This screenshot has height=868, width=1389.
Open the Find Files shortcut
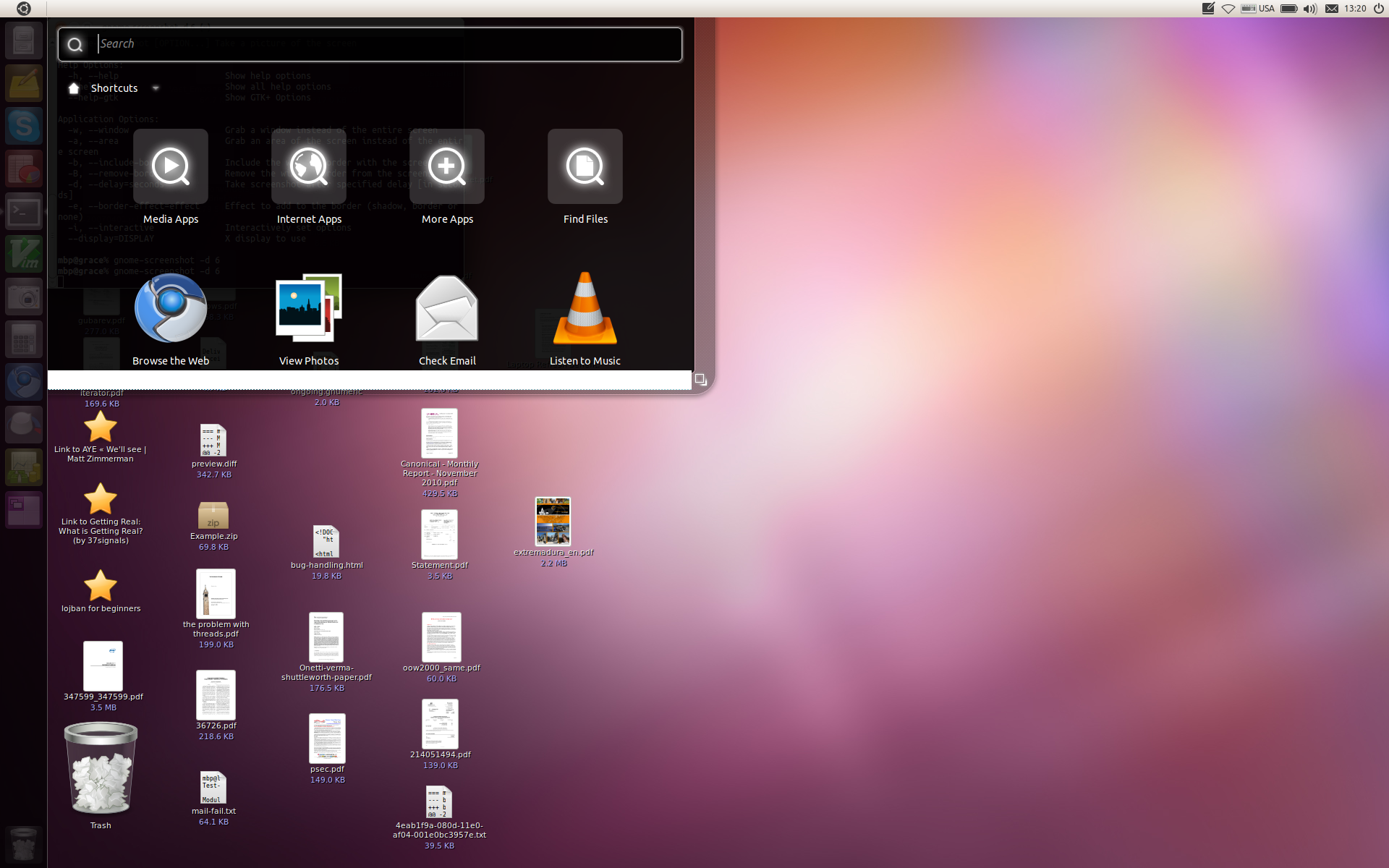(585, 167)
